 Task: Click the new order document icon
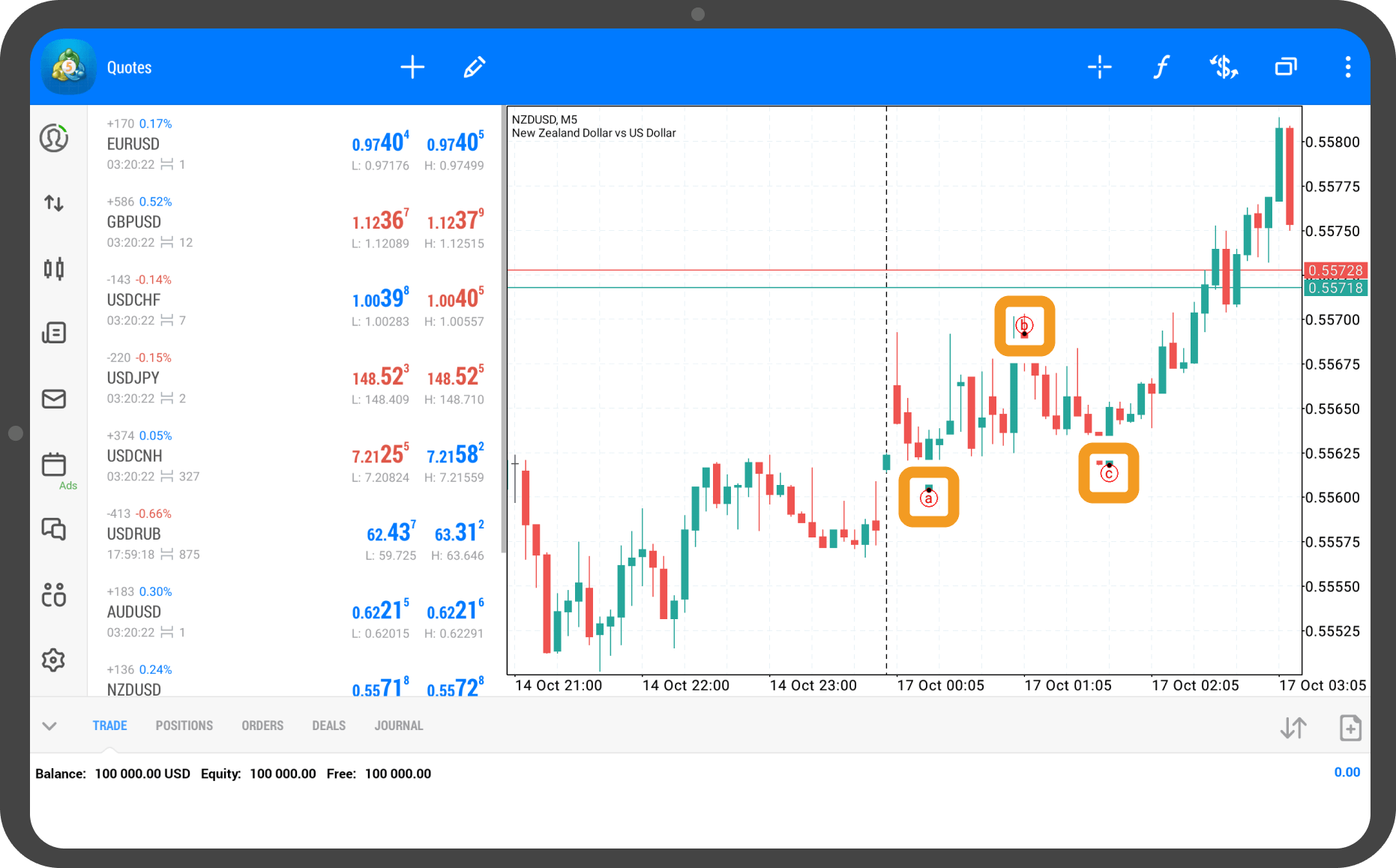coord(1350,728)
